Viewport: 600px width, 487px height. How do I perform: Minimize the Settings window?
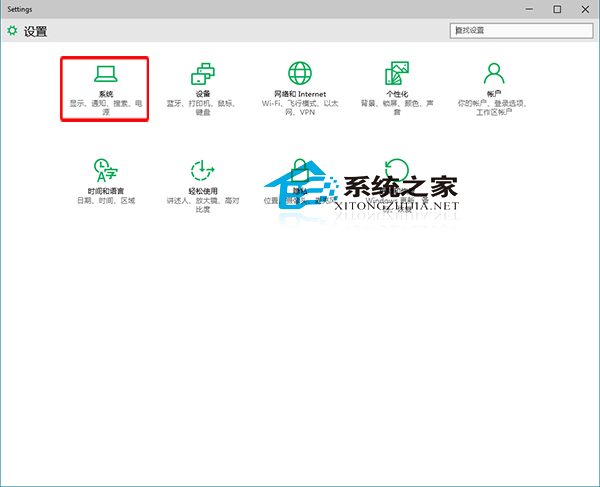click(x=529, y=9)
